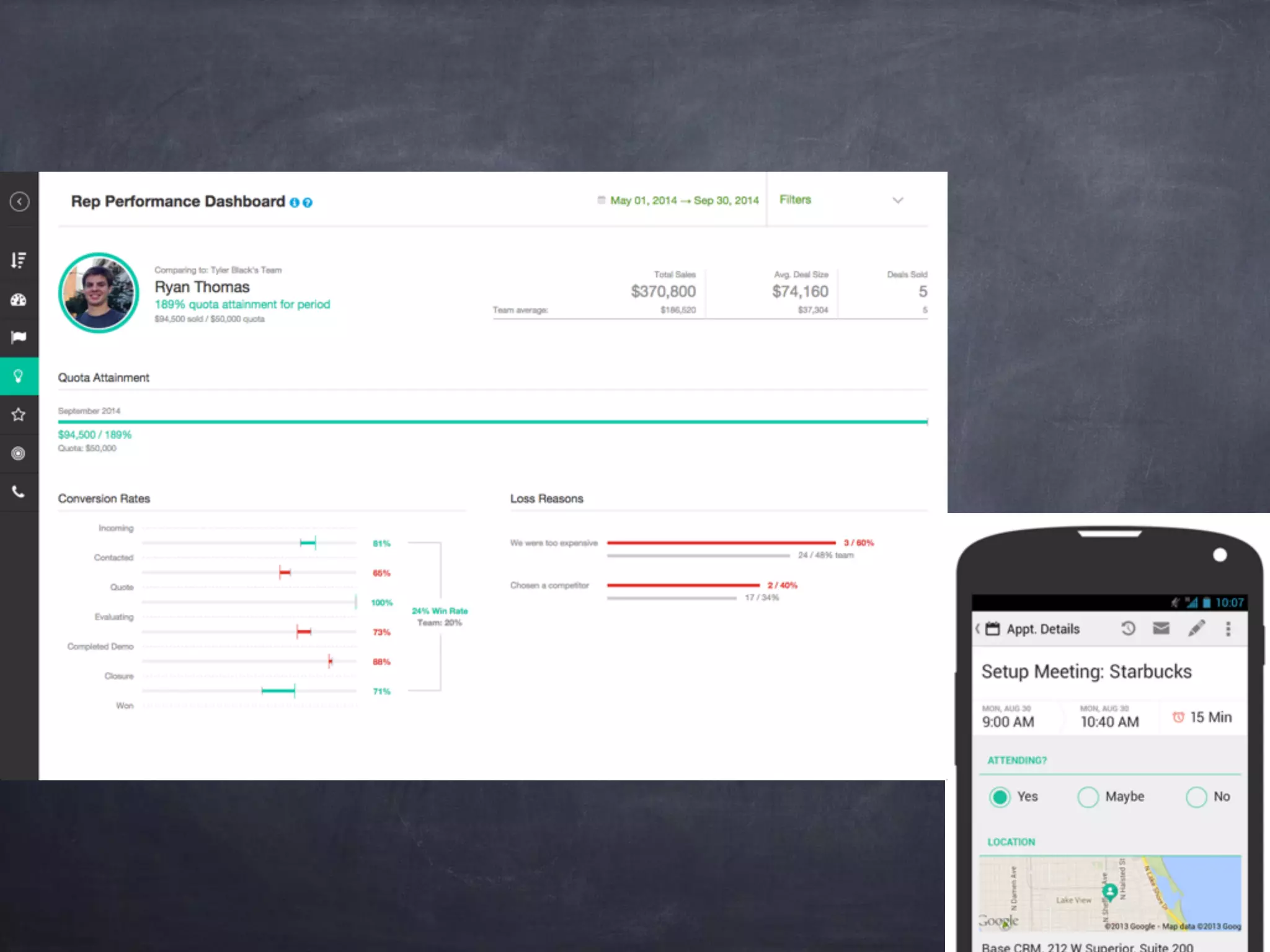Viewport: 1270px width, 952px height.
Task: Click the blue info icon beside title
Action: (x=295, y=203)
